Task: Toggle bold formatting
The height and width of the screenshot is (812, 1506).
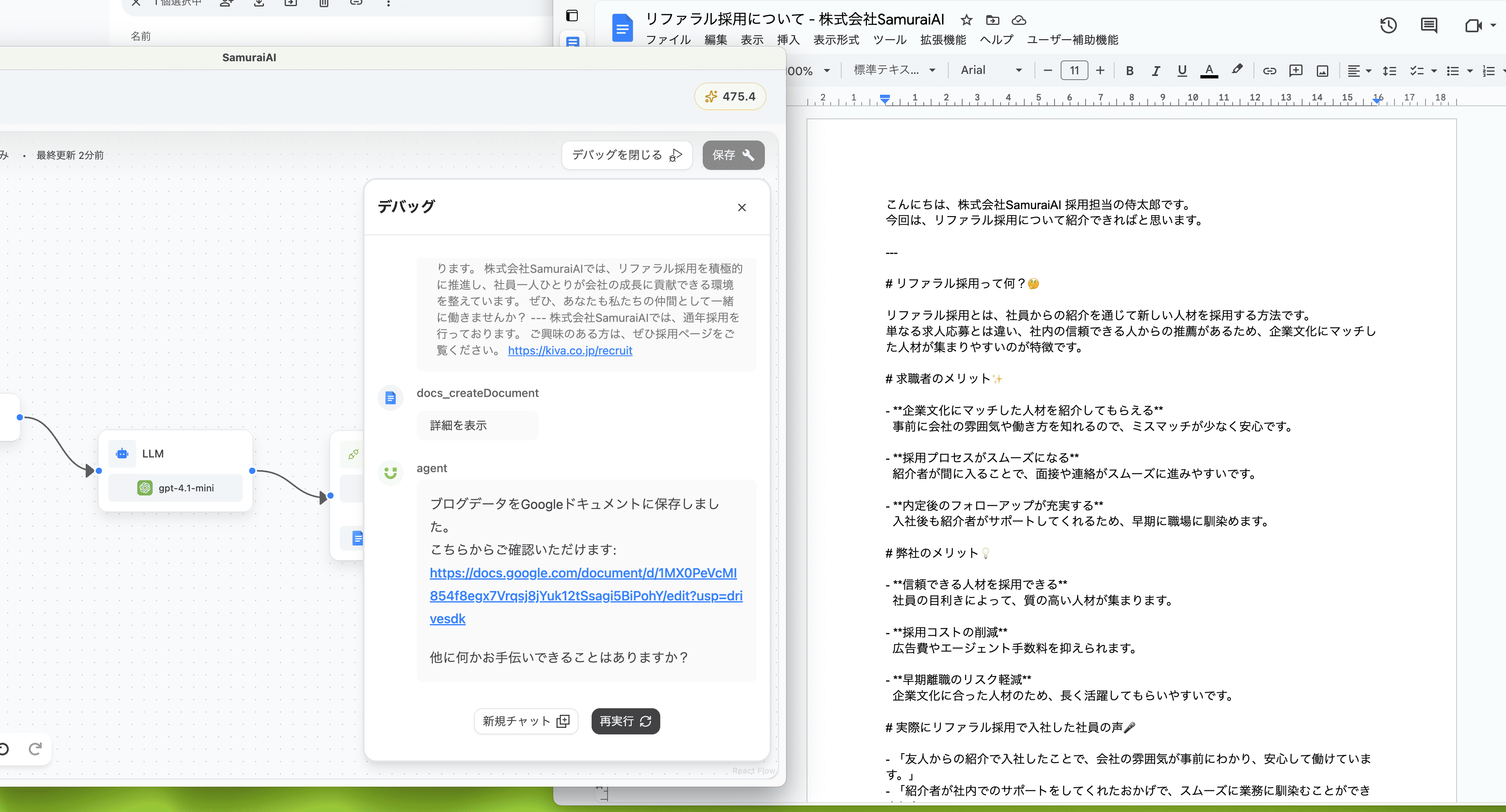Action: coord(1129,71)
